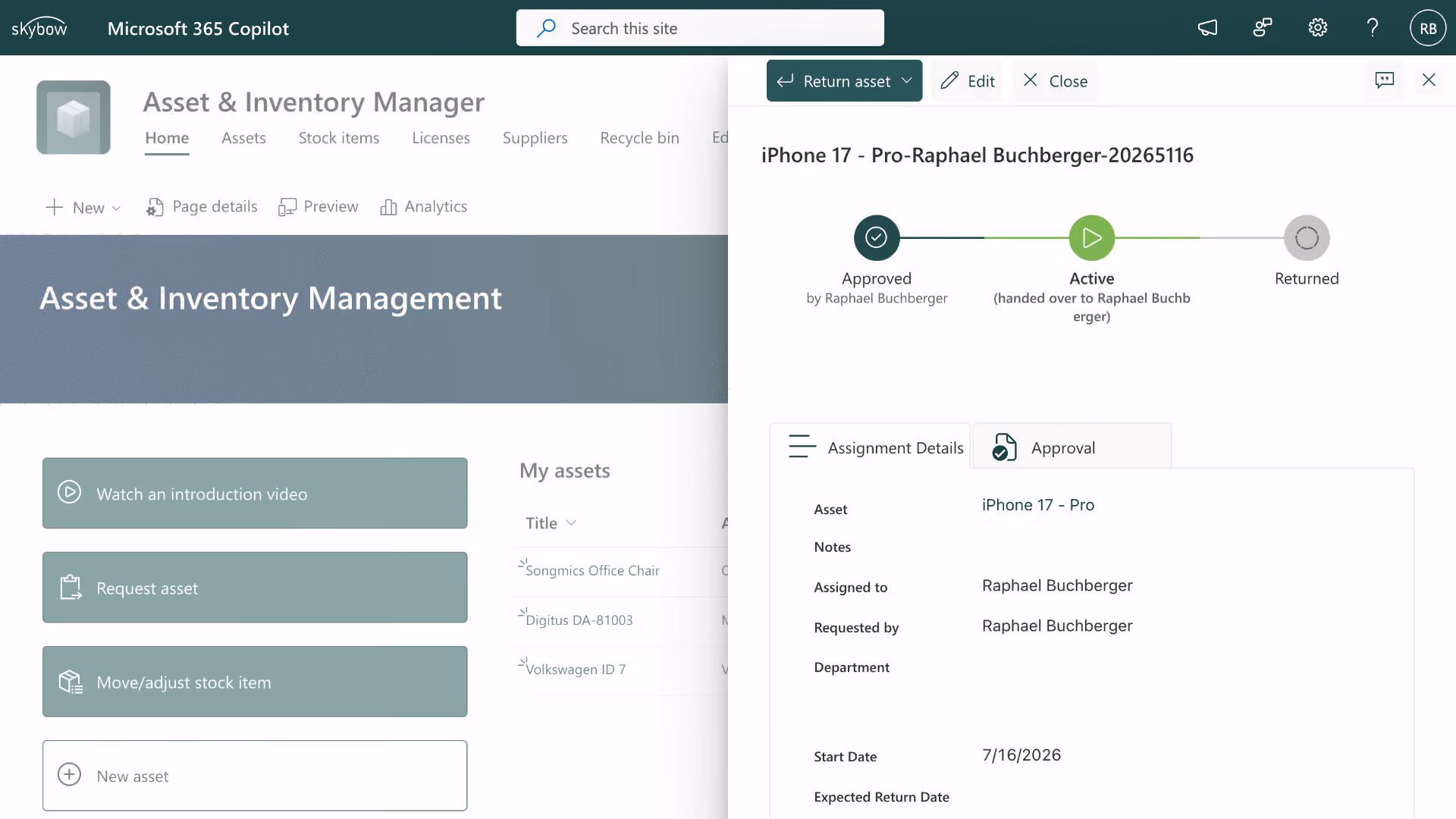Click the plus icon beside New
This screenshot has height=819, width=1456.
tap(54, 207)
